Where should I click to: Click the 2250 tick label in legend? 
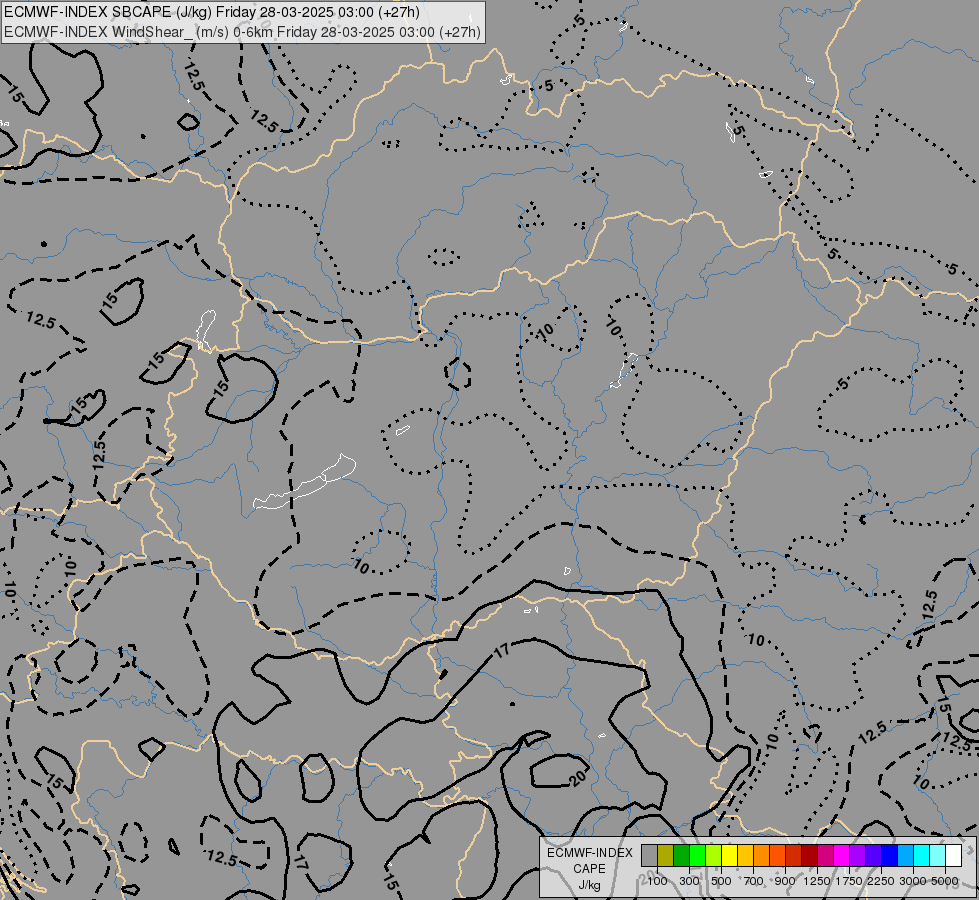[x=881, y=881]
